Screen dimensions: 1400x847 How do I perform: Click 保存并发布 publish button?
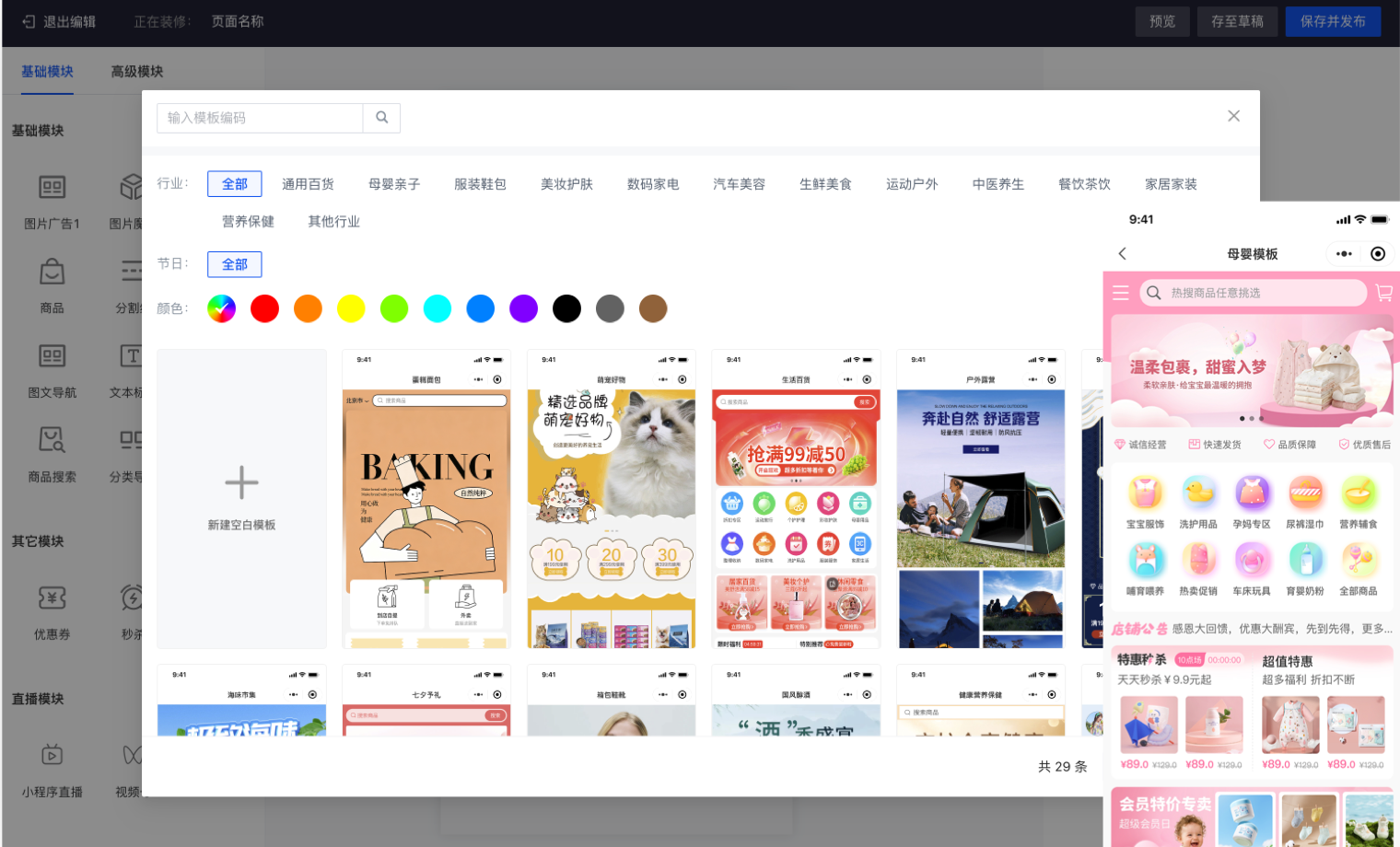(1333, 21)
